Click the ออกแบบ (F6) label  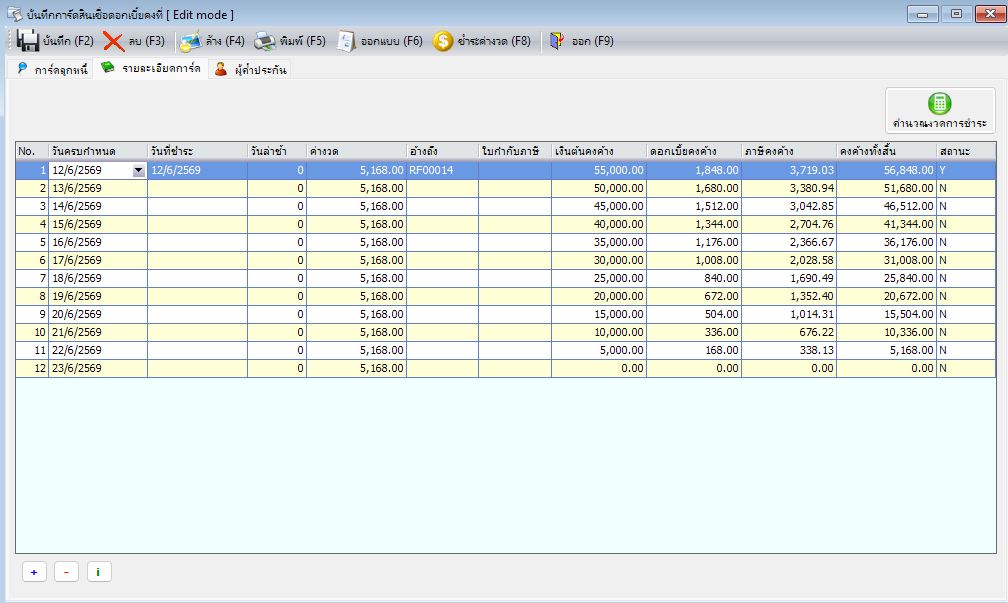[392, 41]
